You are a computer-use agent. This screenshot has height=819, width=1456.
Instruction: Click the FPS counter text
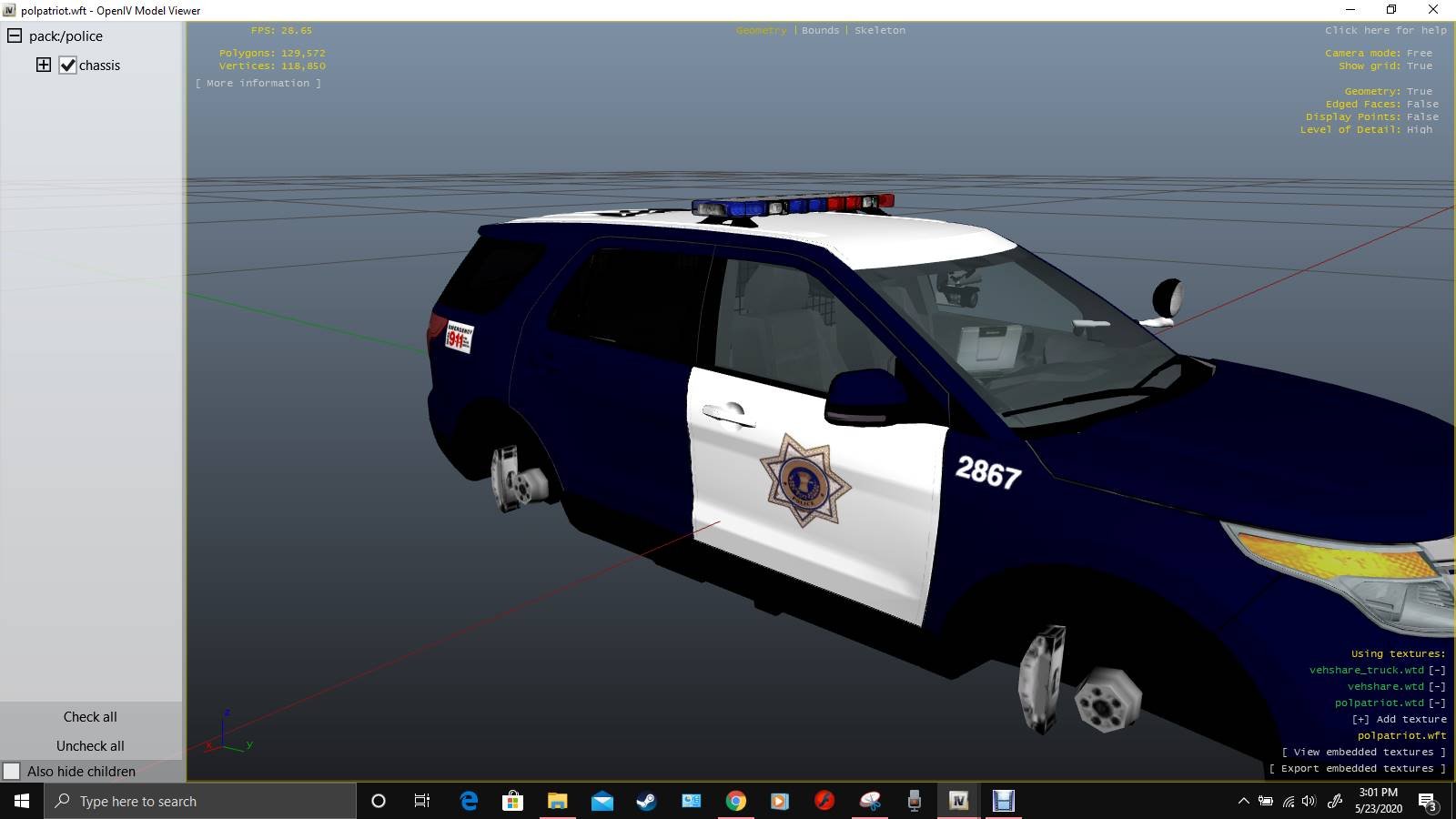(x=281, y=30)
